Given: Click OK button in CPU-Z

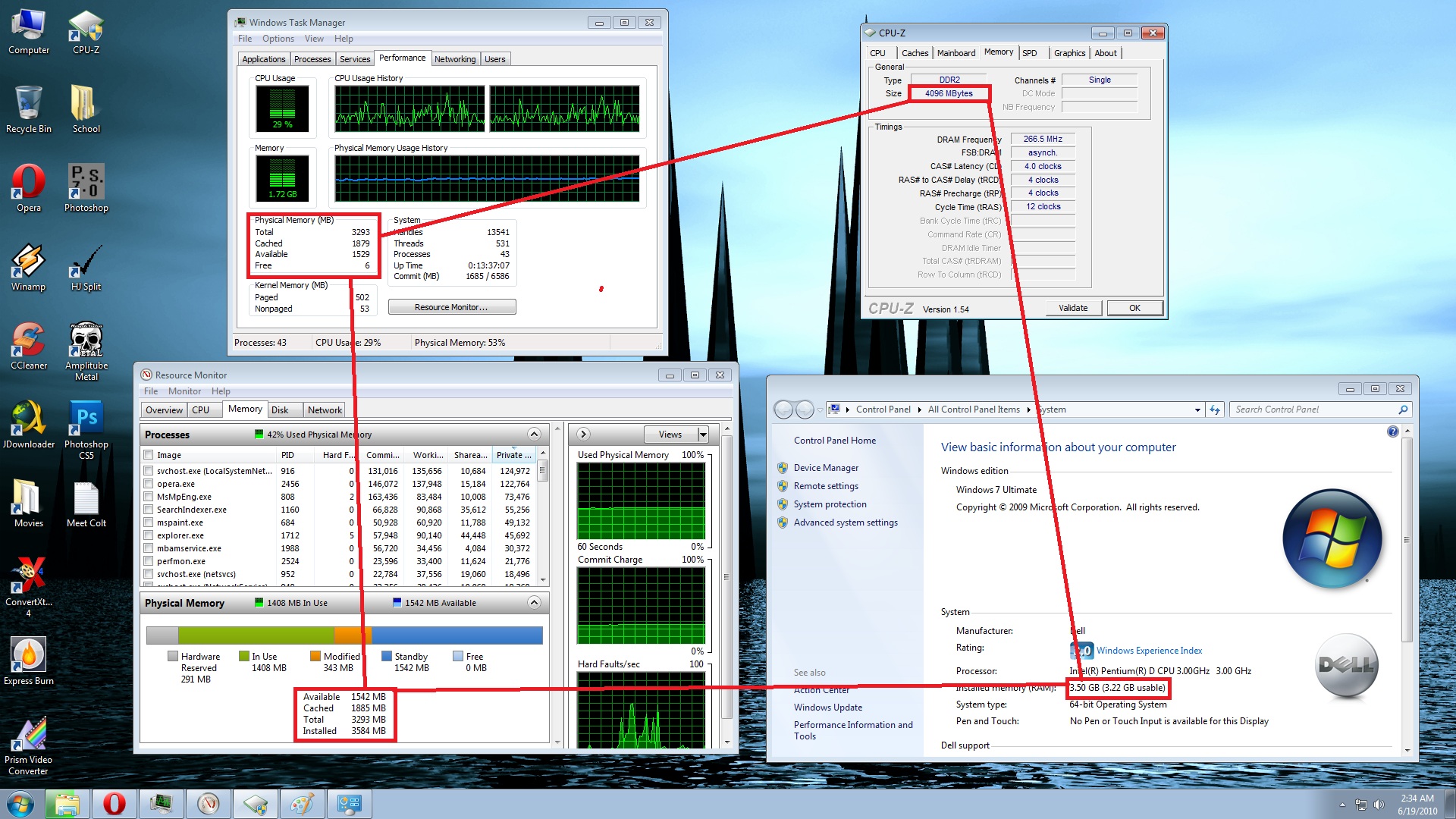Looking at the screenshot, I should click(1134, 308).
